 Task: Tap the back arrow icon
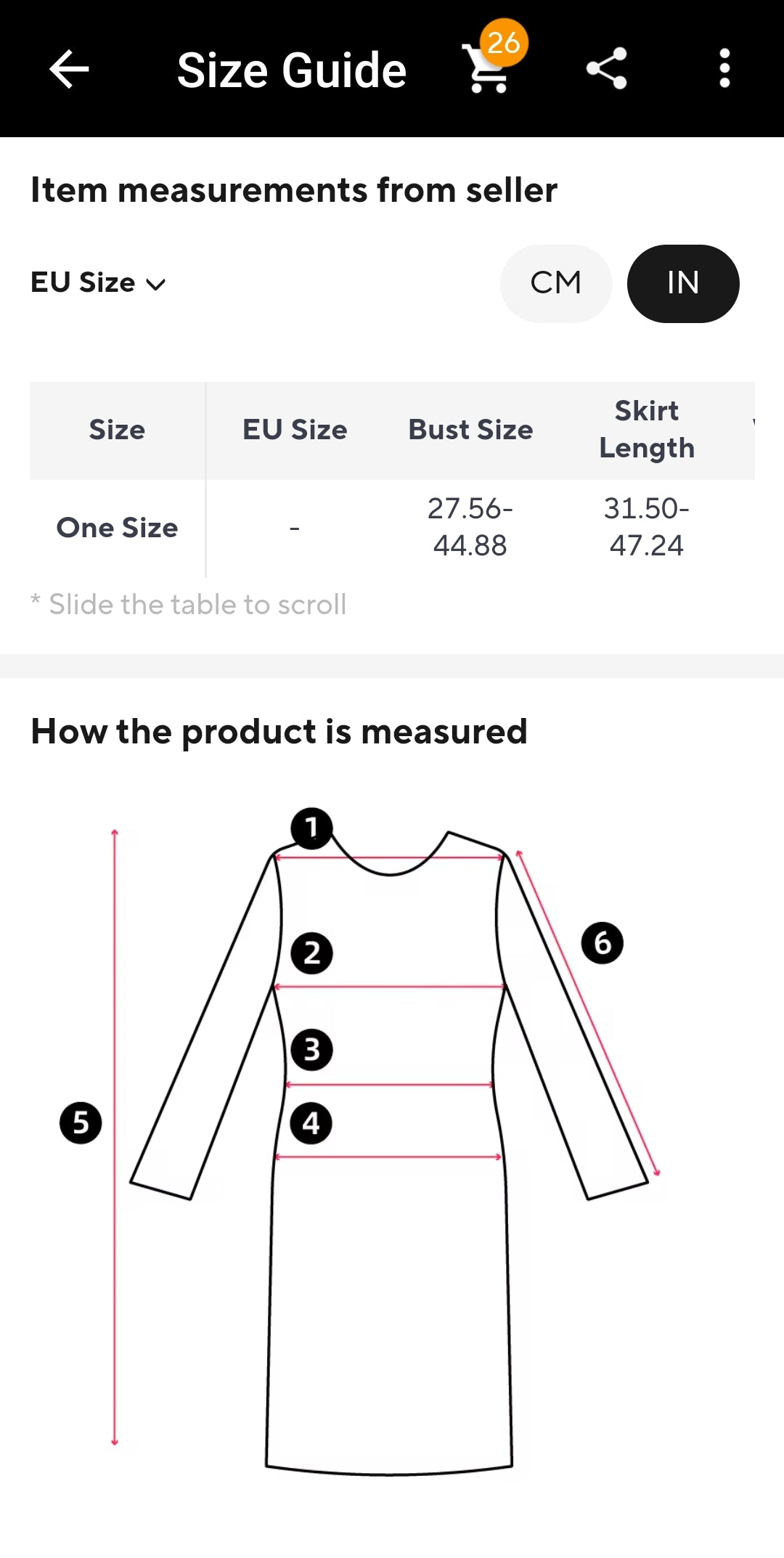[x=69, y=69]
